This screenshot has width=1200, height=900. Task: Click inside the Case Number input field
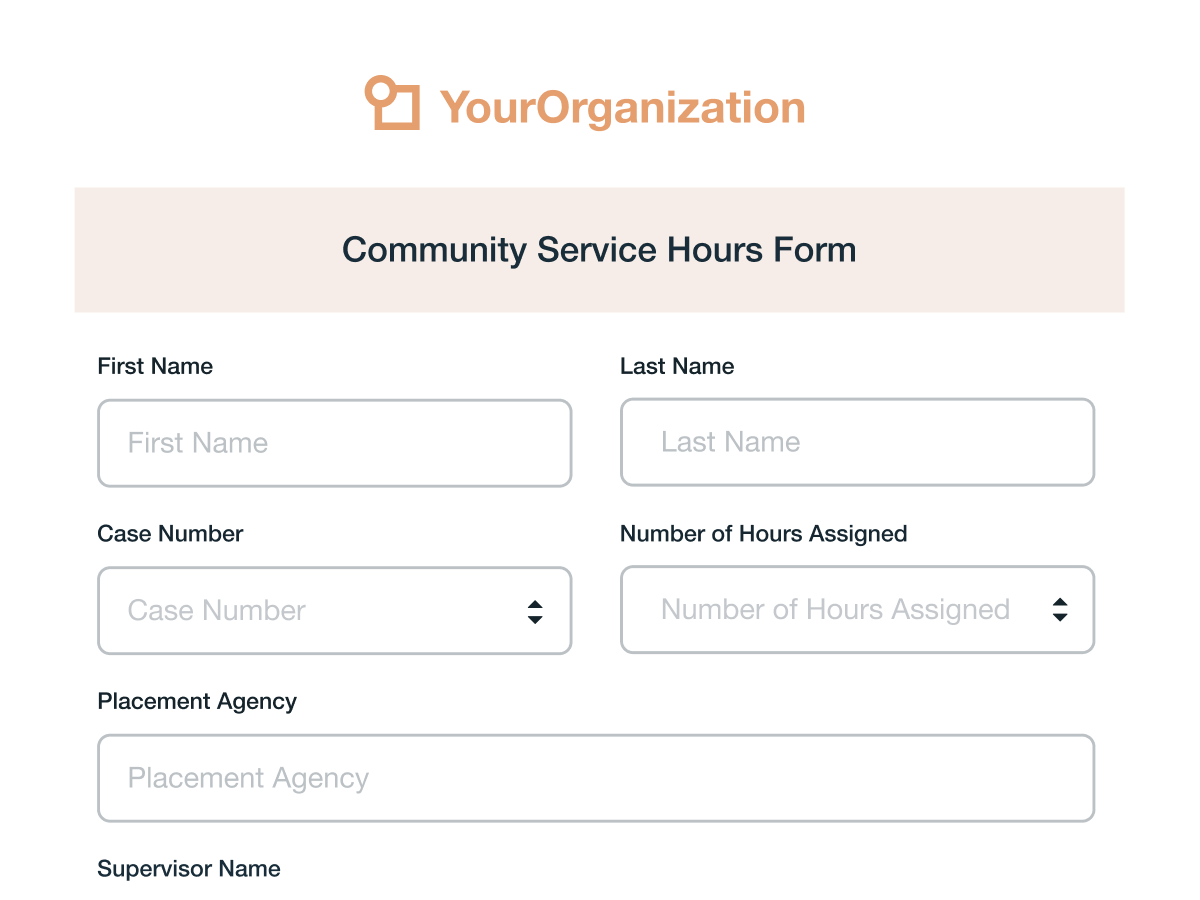click(x=300, y=610)
